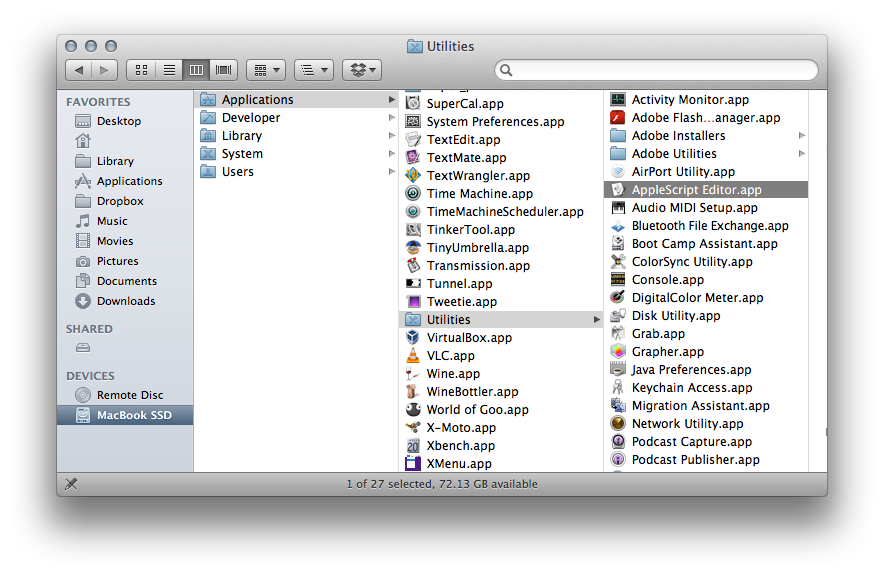Select the Transmission.app icon
Image resolution: width=884 pixels, height=575 pixels.
coord(413,266)
